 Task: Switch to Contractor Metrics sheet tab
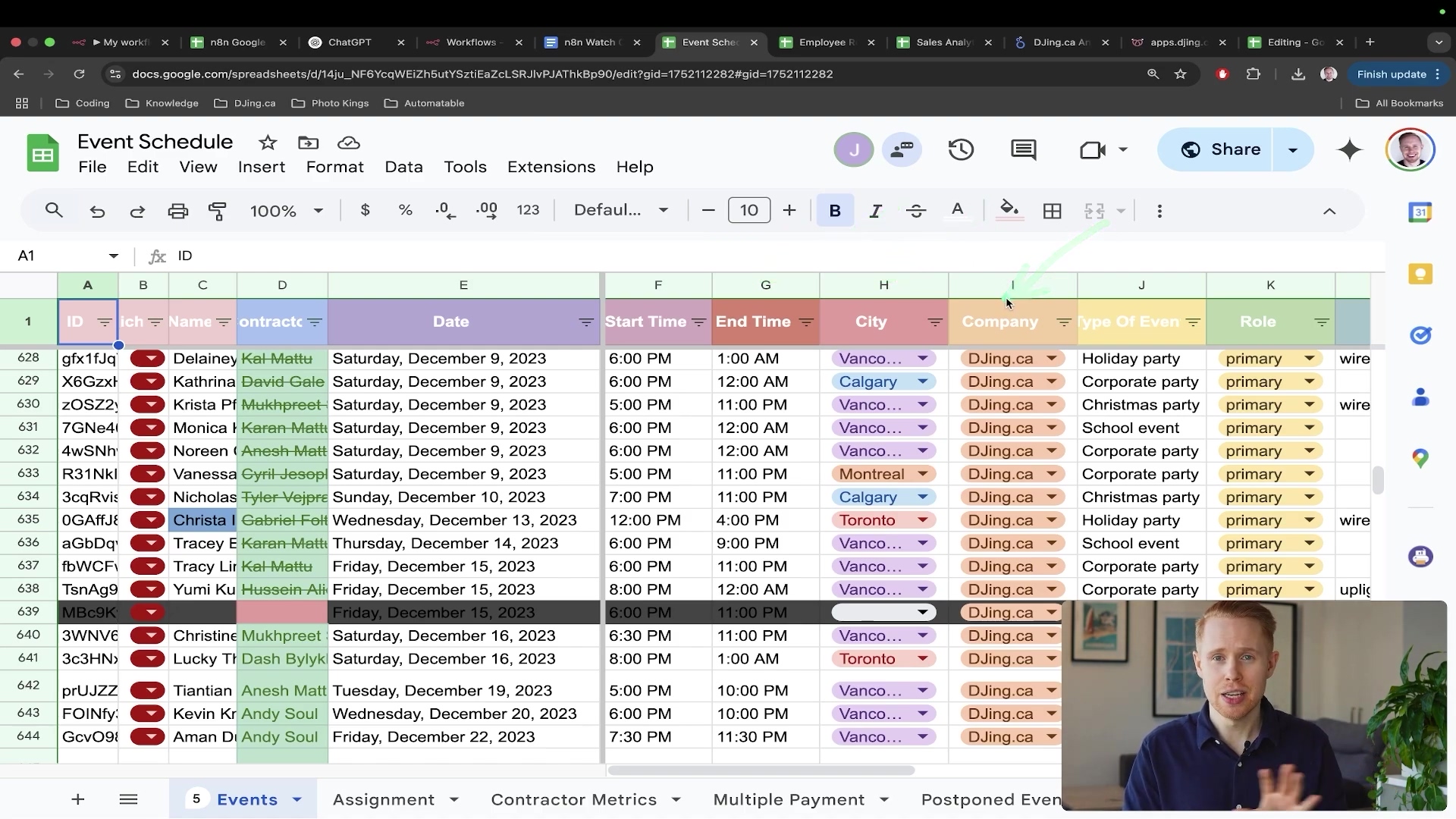coord(573,799)
